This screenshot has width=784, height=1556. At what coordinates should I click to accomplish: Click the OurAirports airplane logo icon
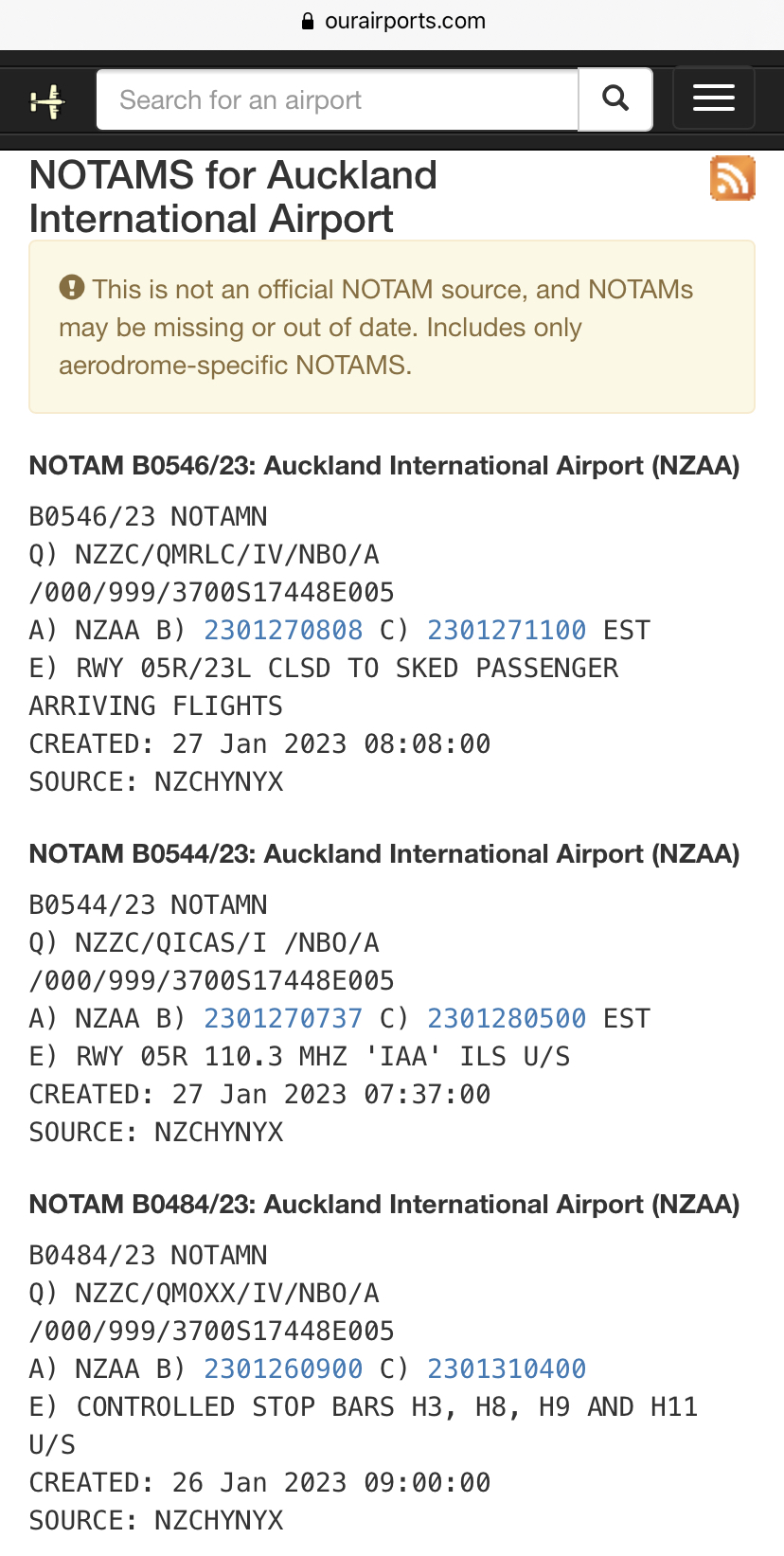46,100
